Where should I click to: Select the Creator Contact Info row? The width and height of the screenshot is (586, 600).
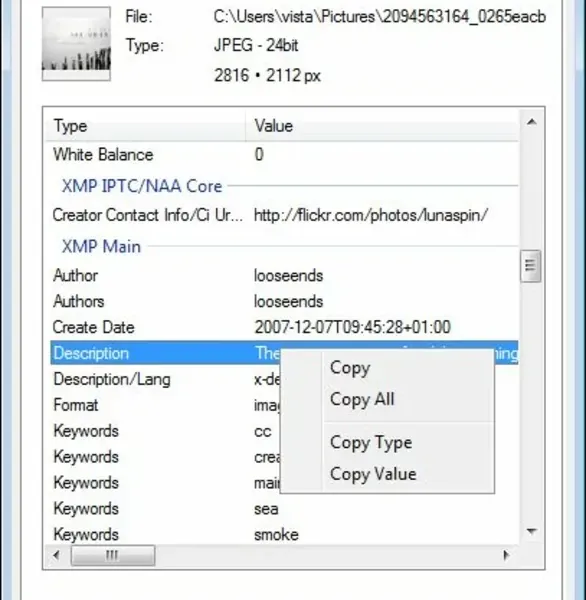(284, 215)
